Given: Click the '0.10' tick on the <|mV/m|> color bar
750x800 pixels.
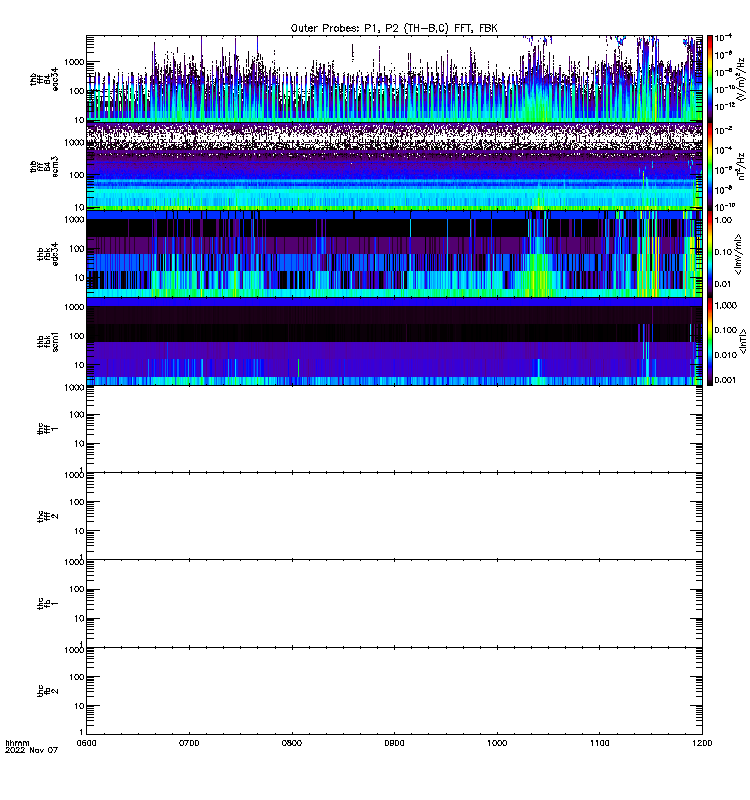Looking at the screenshot, I should (x=723, y=252).
